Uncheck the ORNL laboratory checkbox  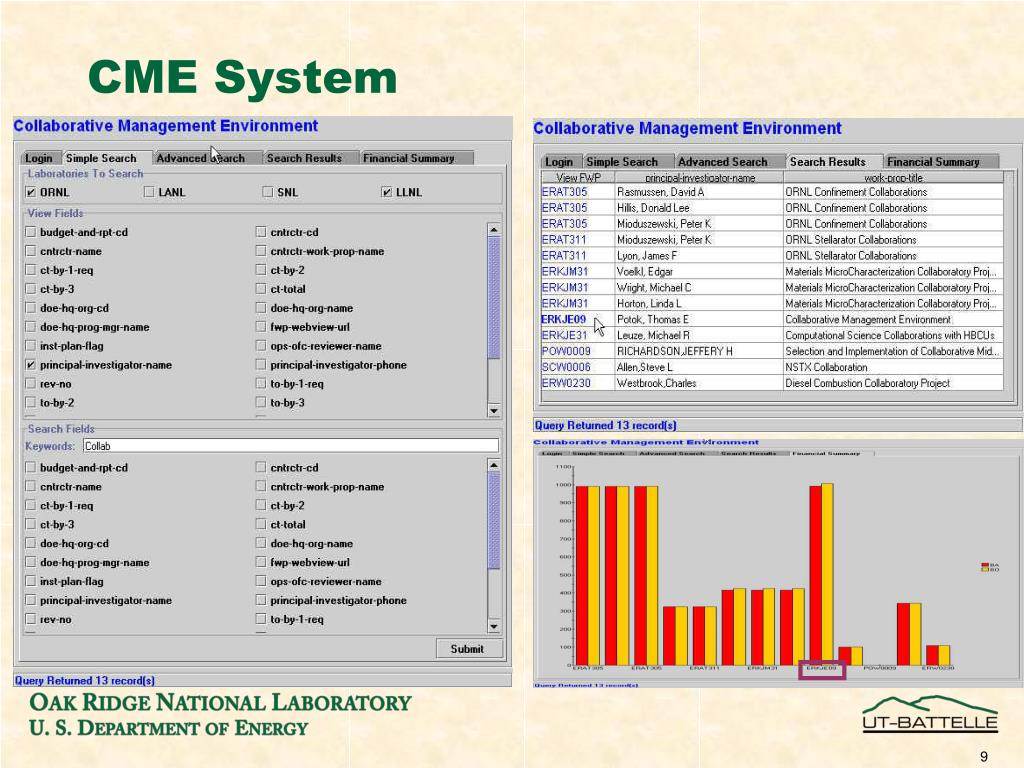click(31, 192)
